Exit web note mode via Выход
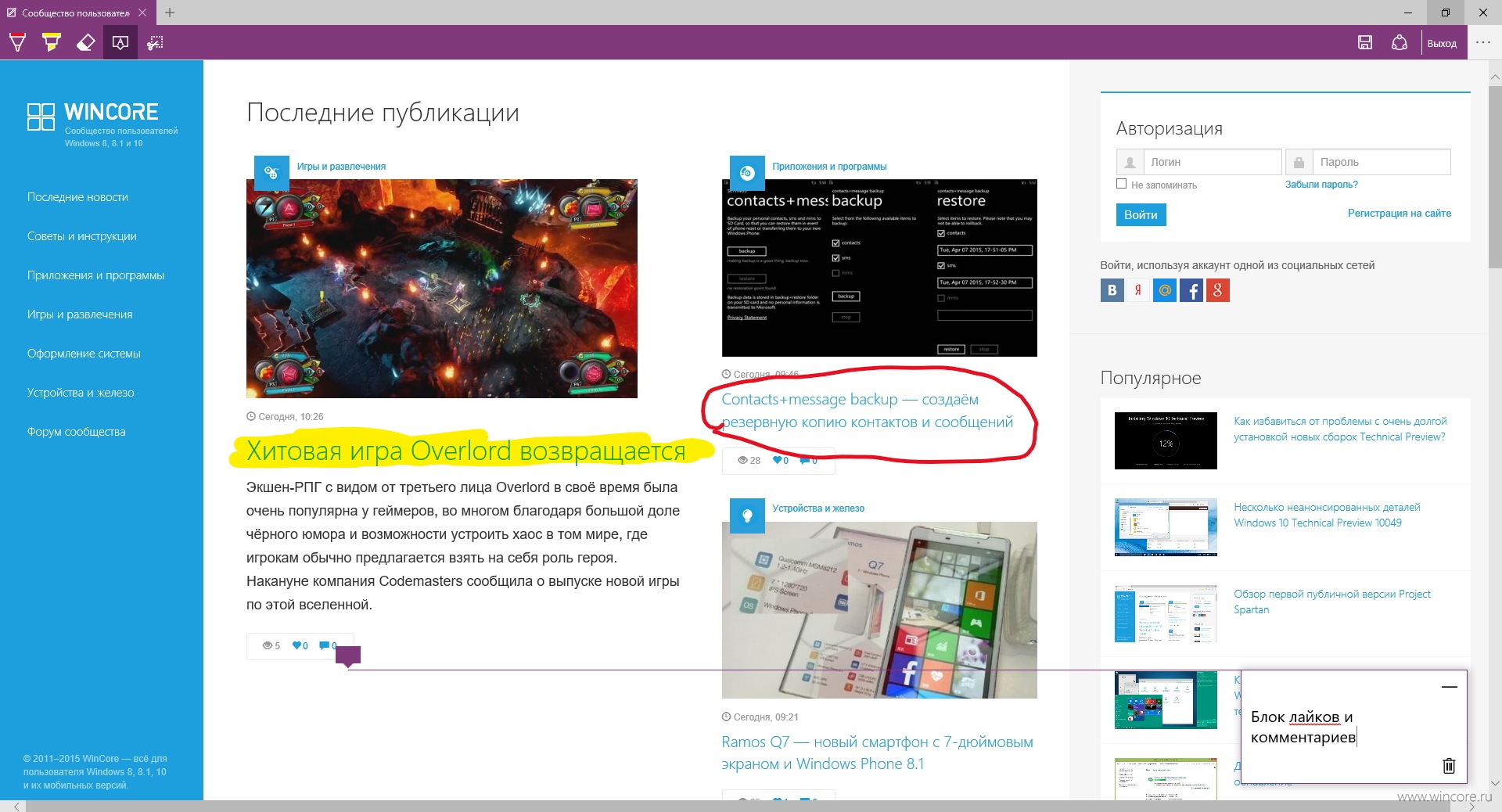 coord(1442,44)
